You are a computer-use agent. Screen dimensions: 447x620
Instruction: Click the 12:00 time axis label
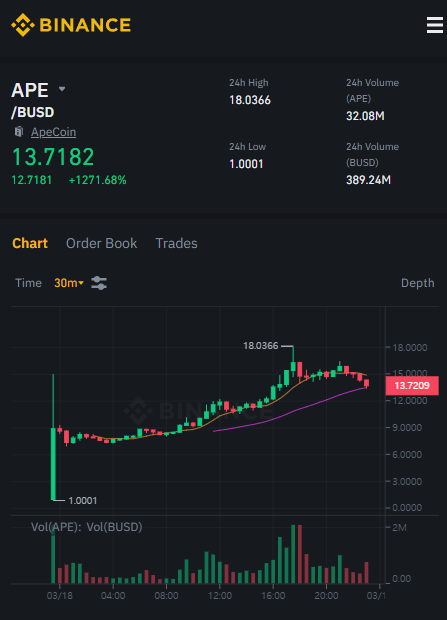[220, 595]
